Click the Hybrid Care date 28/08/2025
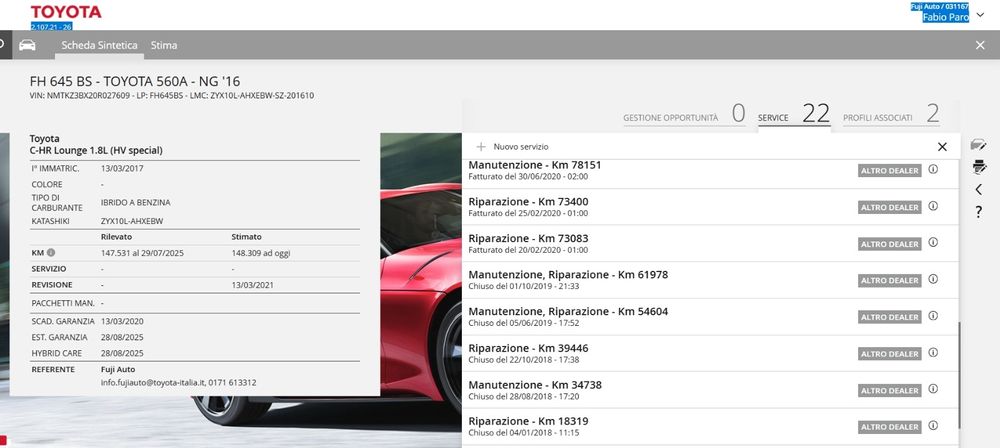Viewport: 1000px width, 448px height. click(x=122, y=353)
